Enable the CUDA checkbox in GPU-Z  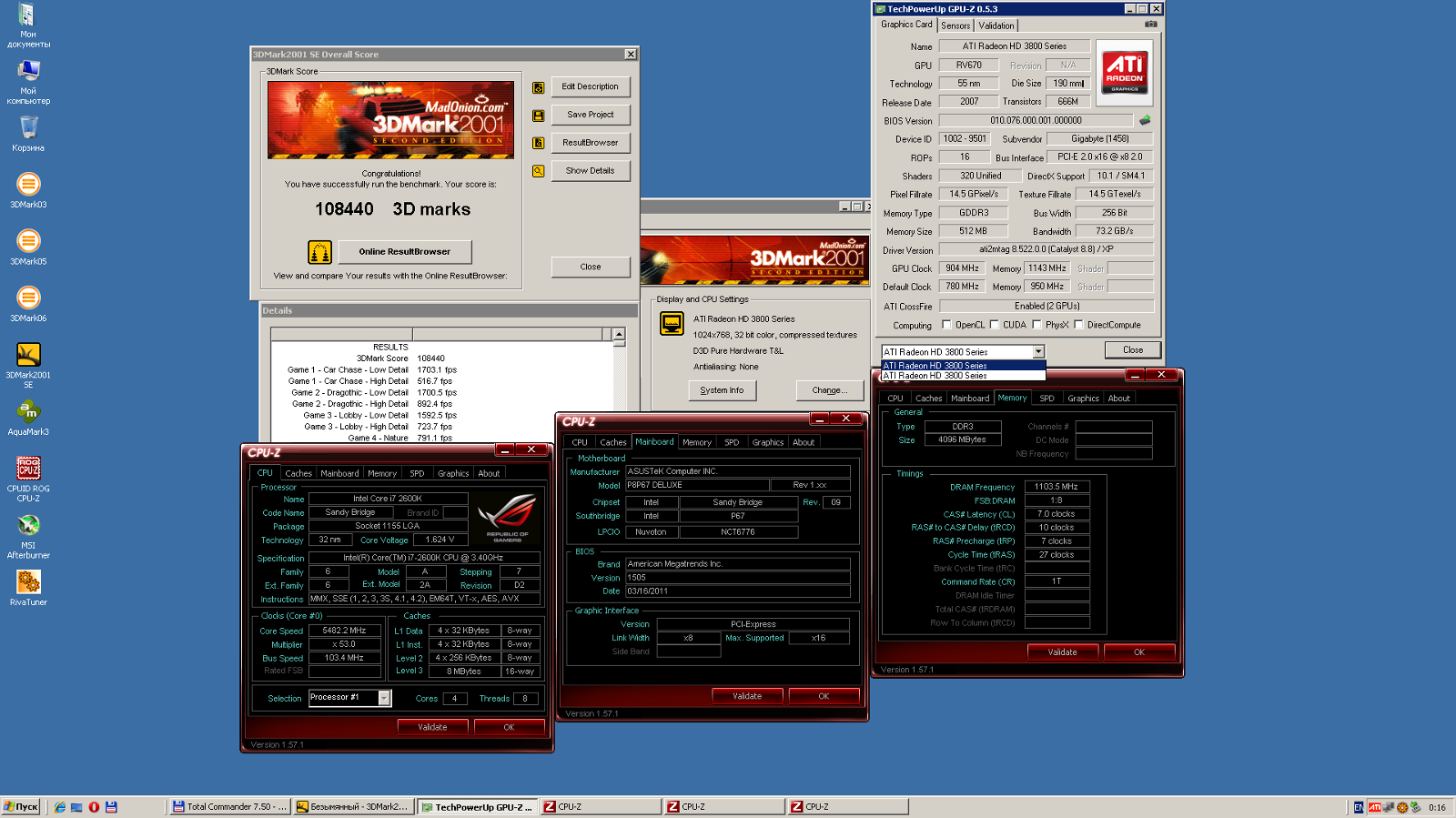pos(995,325)
